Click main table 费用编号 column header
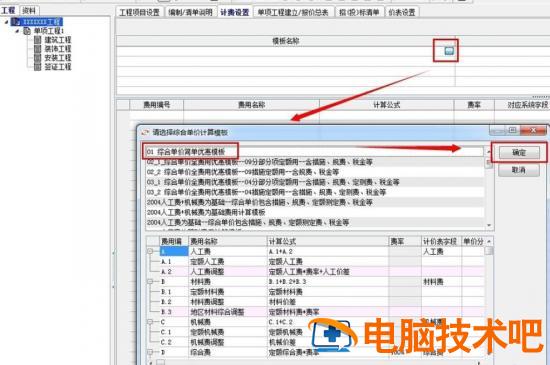 (x=157, y=105)
